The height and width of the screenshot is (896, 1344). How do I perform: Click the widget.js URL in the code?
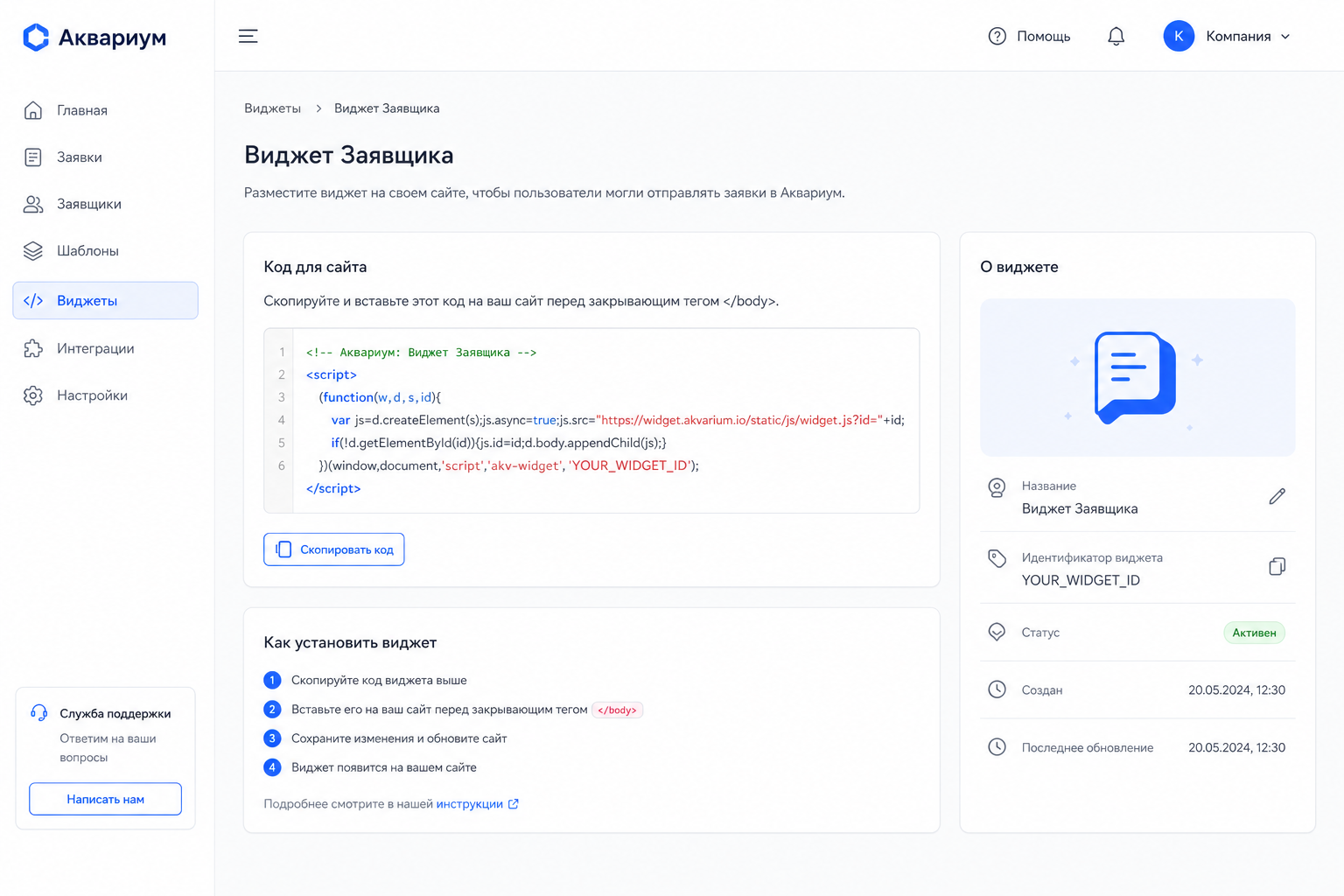point(740,420)
